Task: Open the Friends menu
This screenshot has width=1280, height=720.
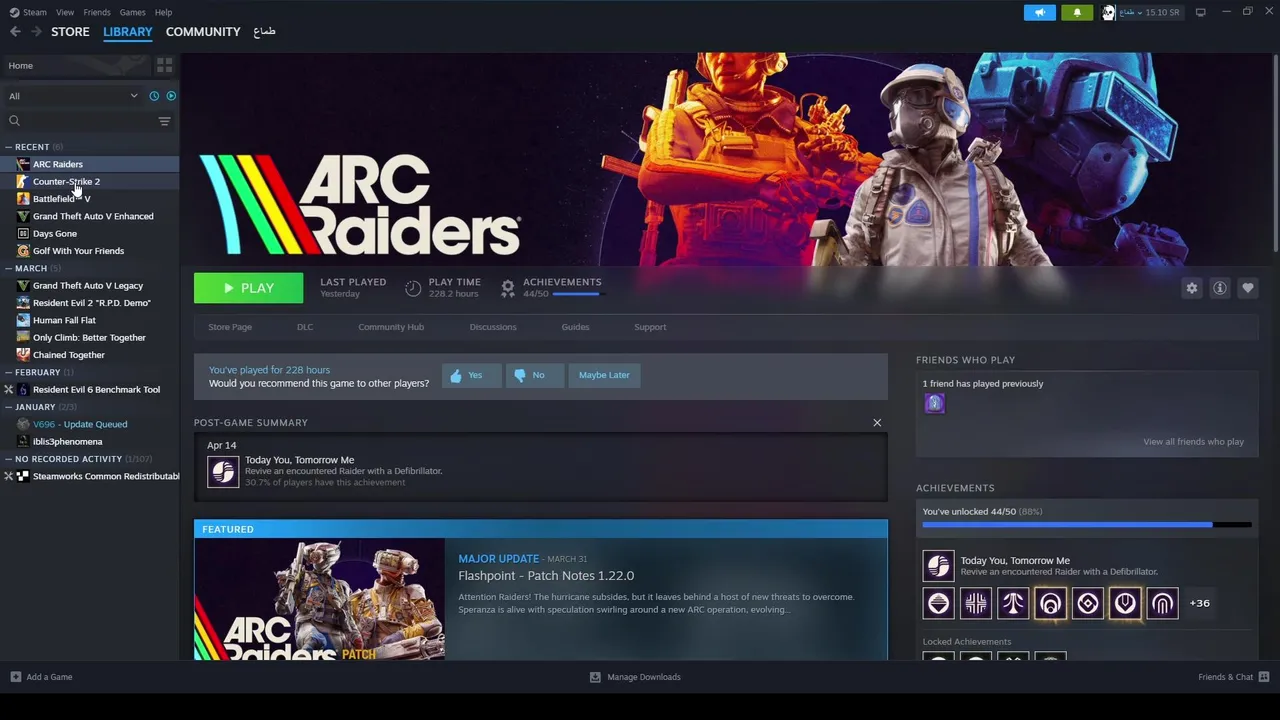Action: click(97, 12)
